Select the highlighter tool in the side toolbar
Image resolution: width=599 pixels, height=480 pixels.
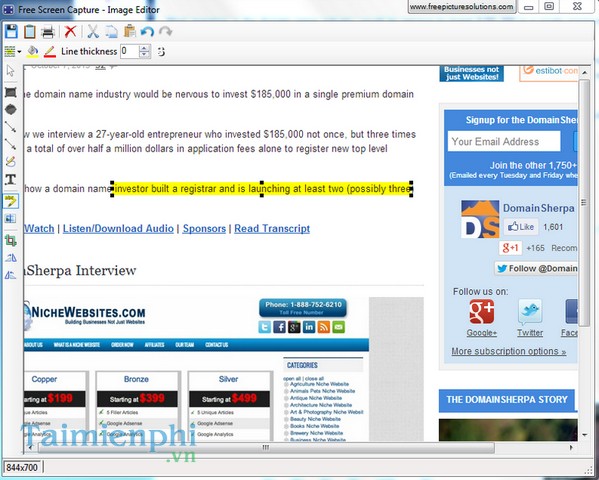pos(10,201)
